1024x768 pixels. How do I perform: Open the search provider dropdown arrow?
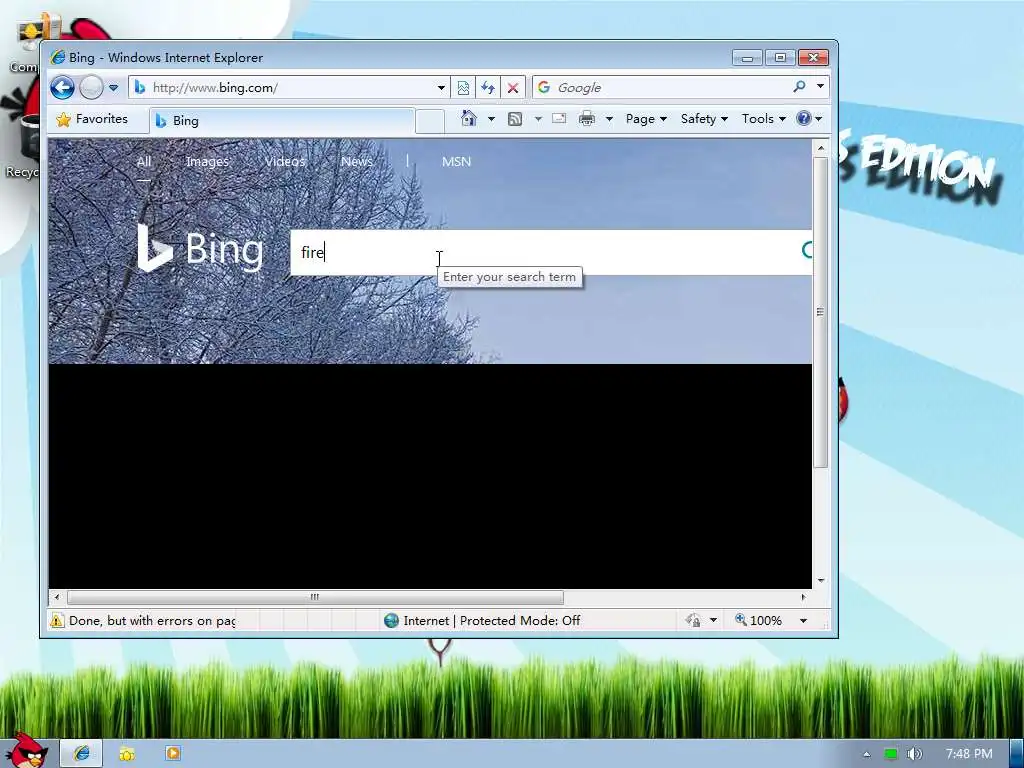tap(820, 86)
